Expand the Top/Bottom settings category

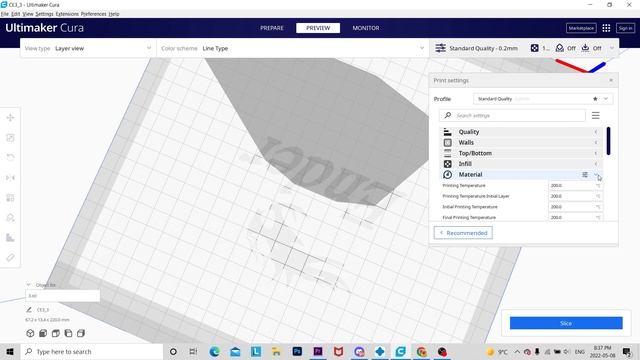pos(522,153)
